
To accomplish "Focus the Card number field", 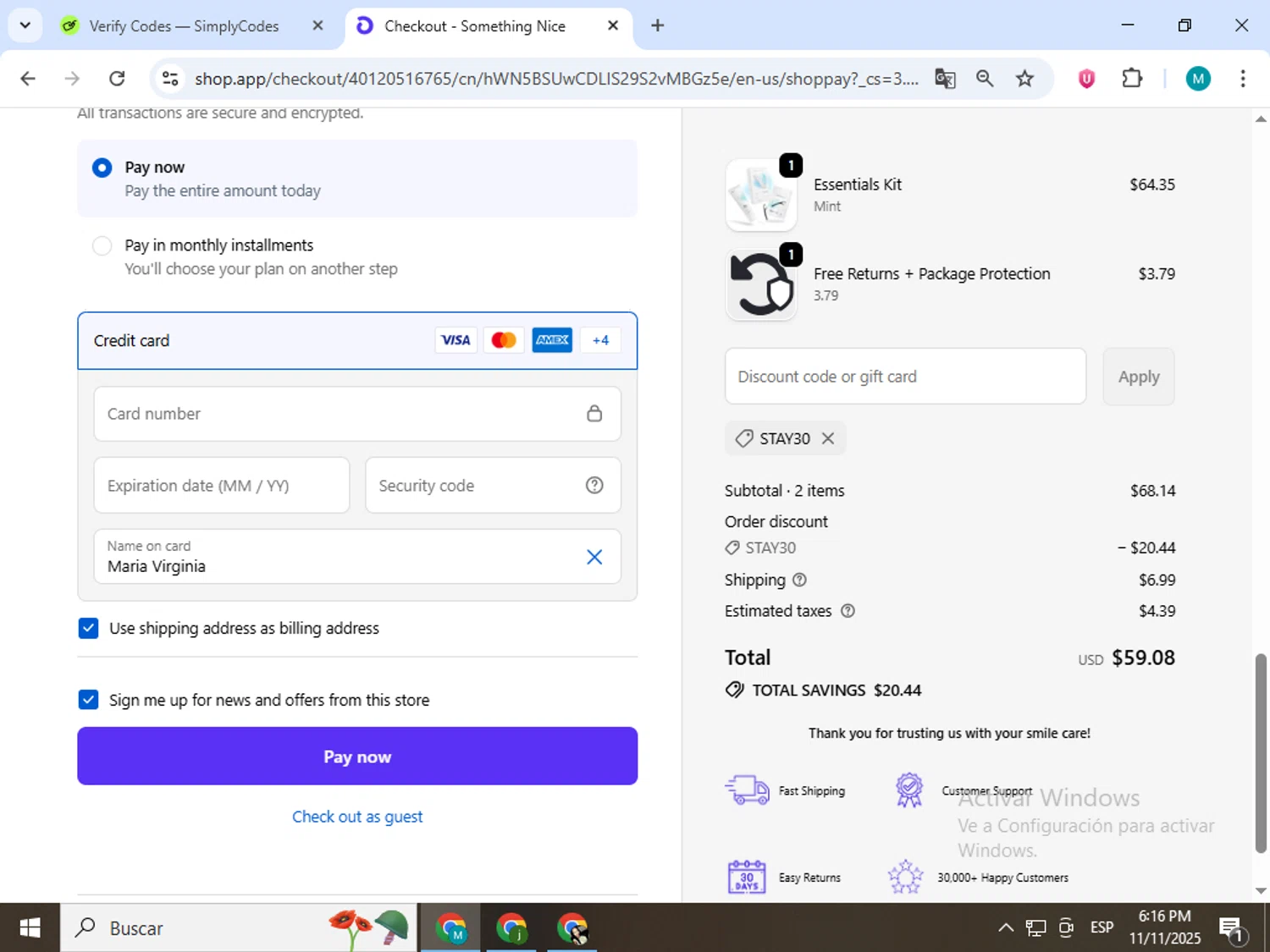I will [x=357, y=414].
